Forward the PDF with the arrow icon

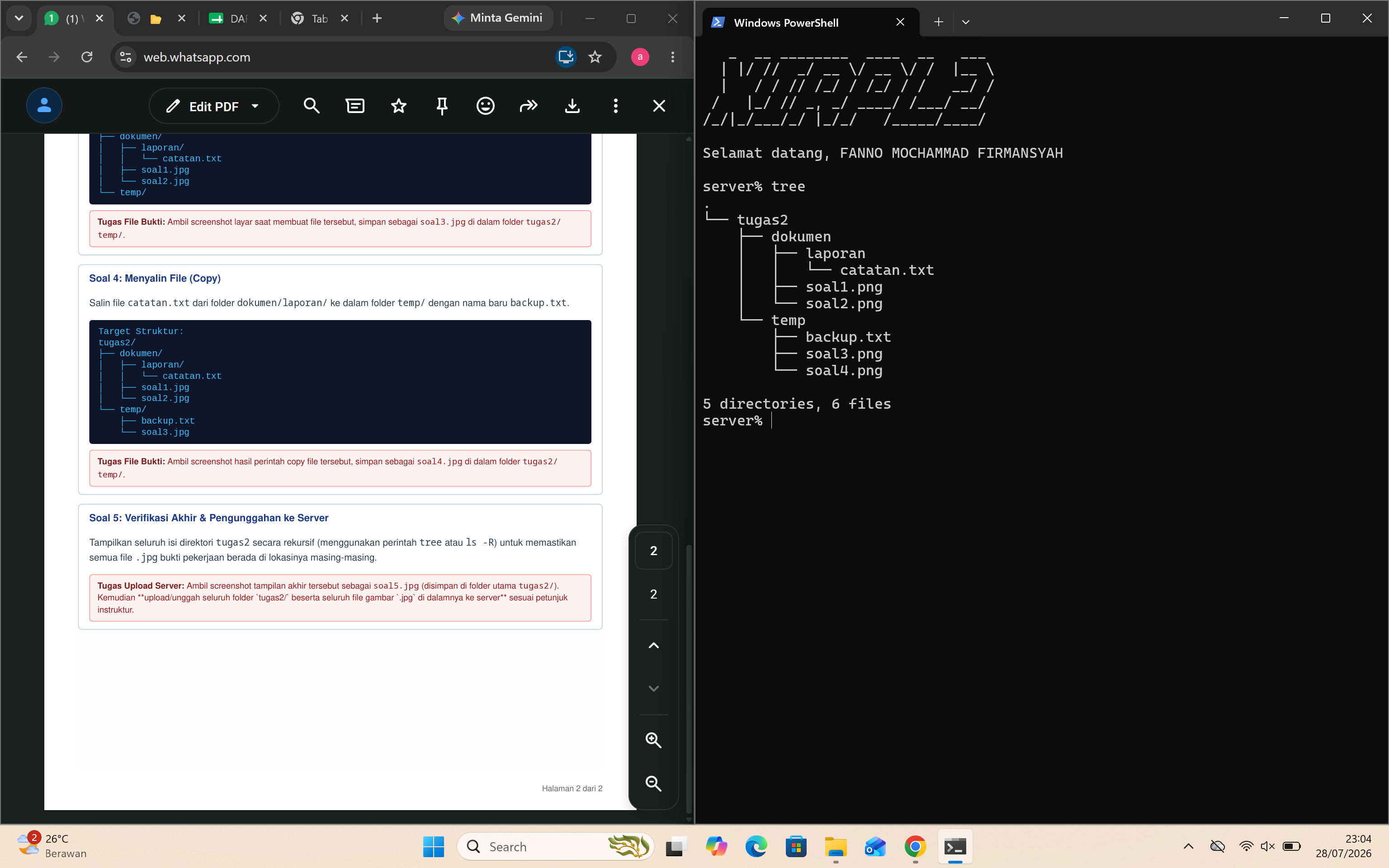(529, 106)
